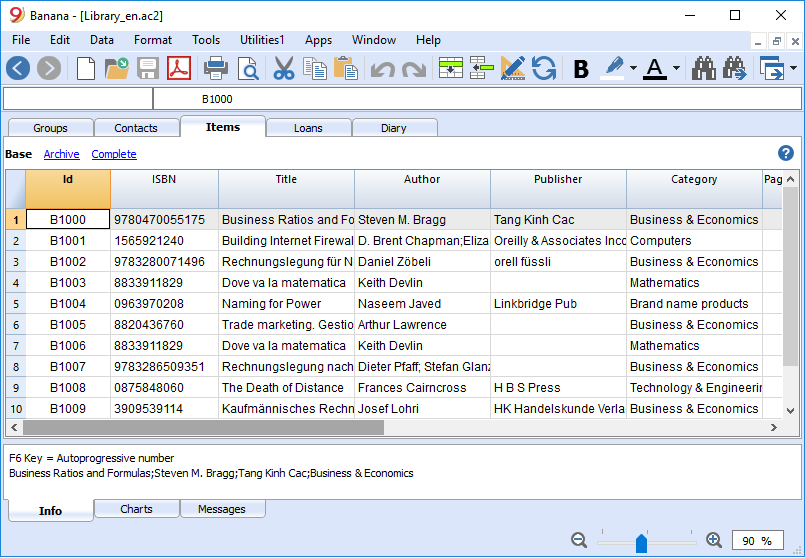Create a new file with blank page icon
Viewport: 805px width, 558px height.
tap(86, 68)
